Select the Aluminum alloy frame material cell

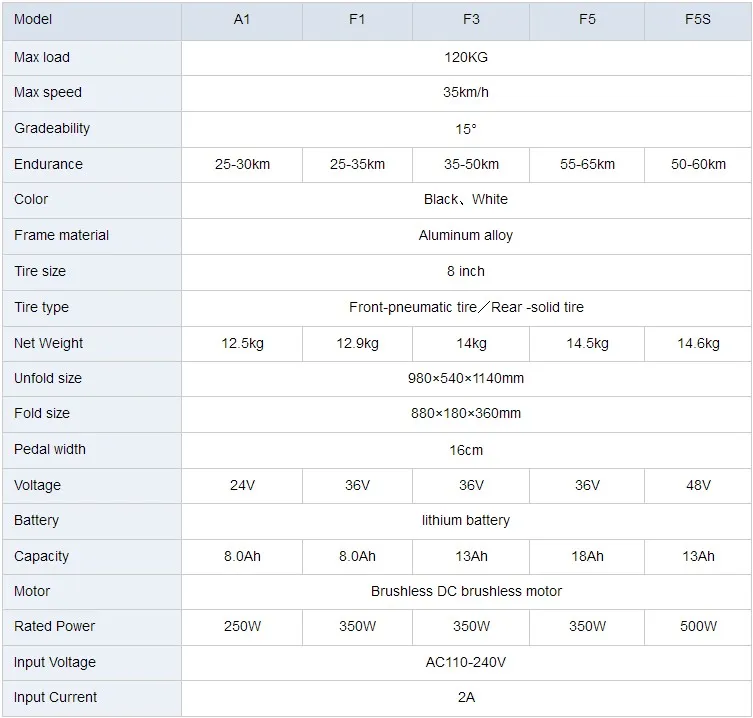point(466,236)
